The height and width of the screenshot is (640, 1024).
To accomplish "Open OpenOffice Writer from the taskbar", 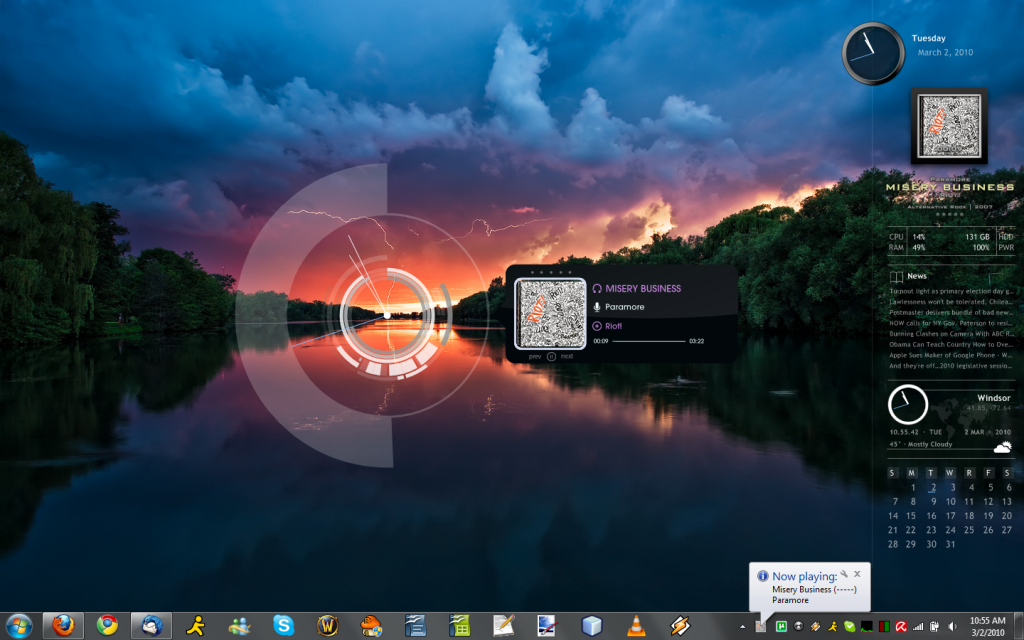I will pyautogui.click(x=415, y=626).
